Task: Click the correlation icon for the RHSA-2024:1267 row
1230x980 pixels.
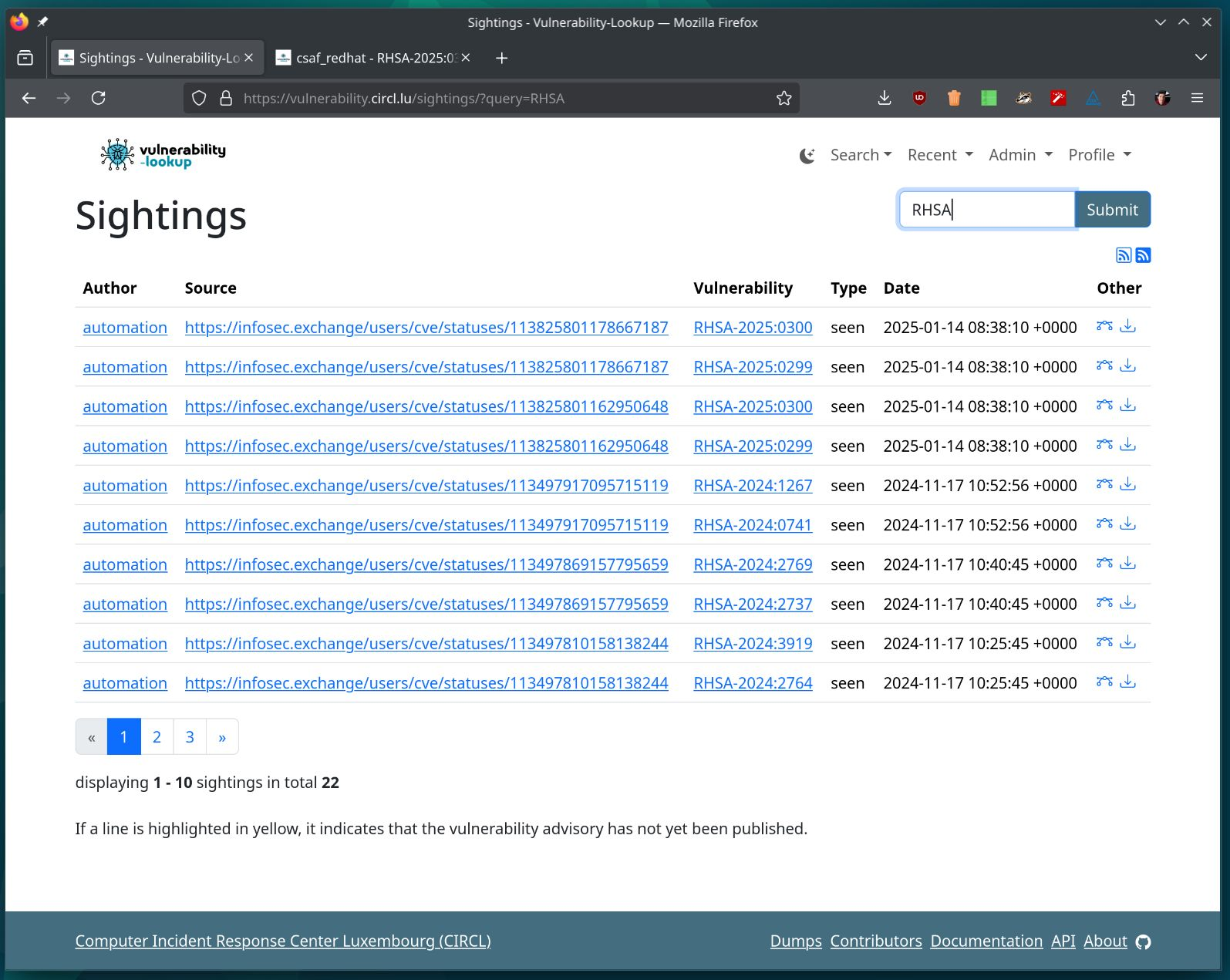Action: tap(1104, 484)
